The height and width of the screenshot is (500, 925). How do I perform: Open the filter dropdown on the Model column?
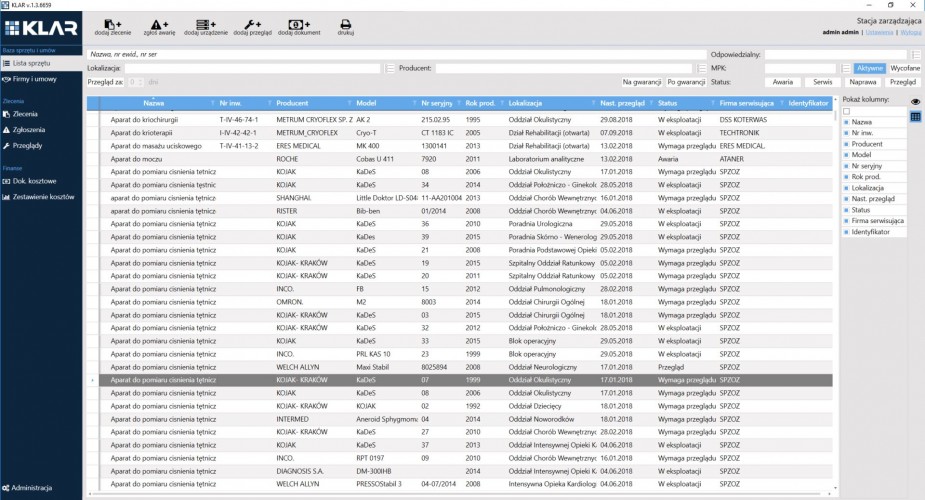coord(414,104)
